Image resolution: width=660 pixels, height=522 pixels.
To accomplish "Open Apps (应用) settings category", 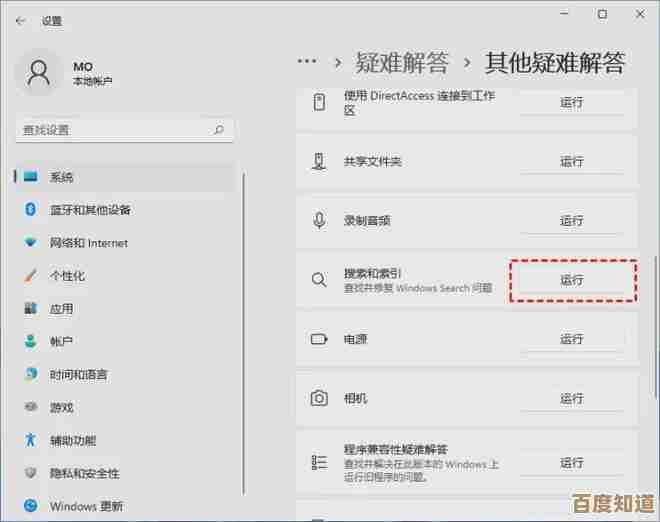I will 61,309.
